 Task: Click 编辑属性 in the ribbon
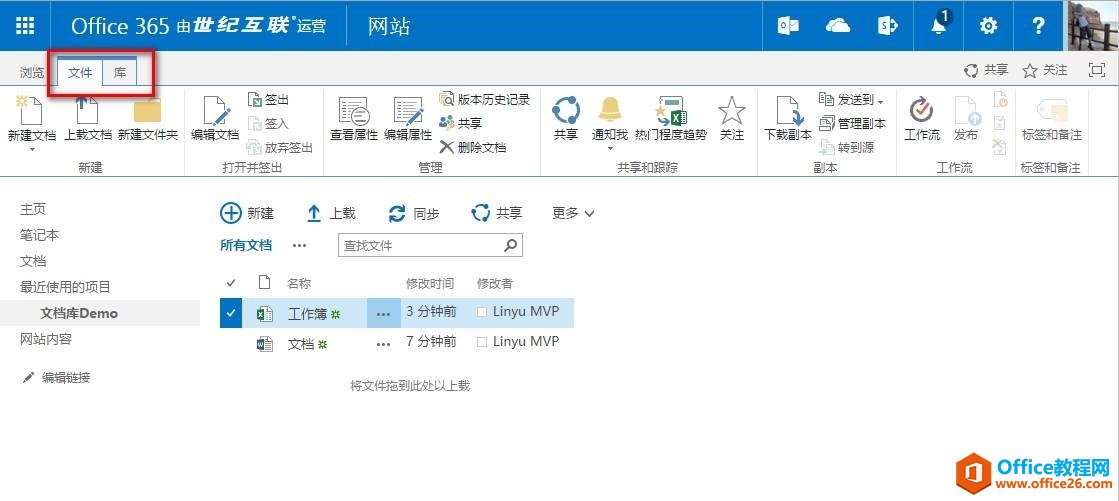tap(408, 118)
